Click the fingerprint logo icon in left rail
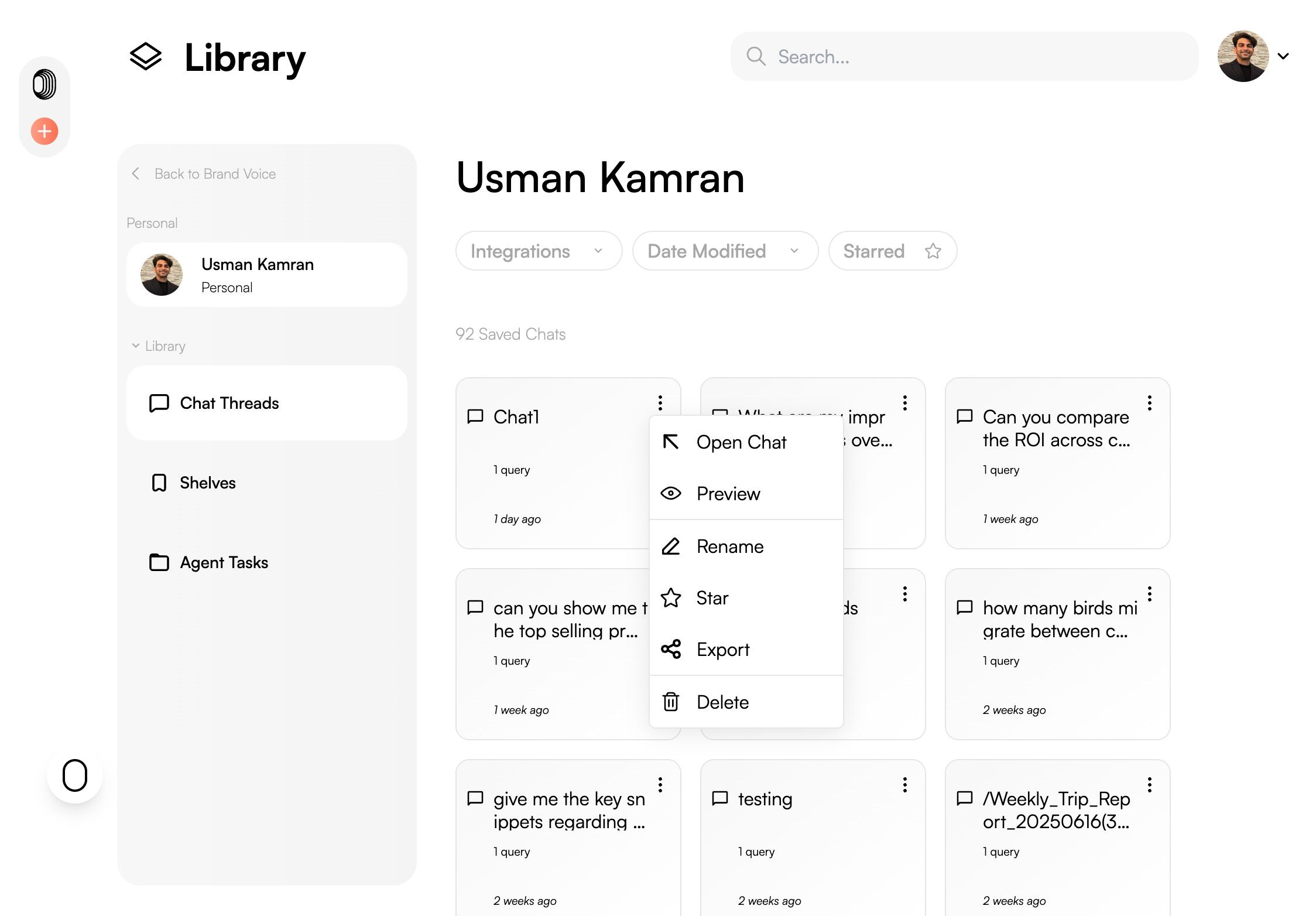This screenshot has width=1316, height=916. tap(44, 84)
